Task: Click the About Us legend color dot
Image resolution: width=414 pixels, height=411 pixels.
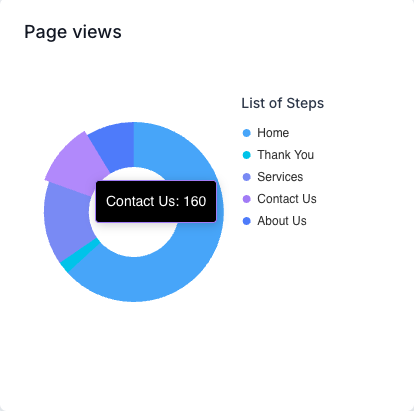Action: (247, 221)
